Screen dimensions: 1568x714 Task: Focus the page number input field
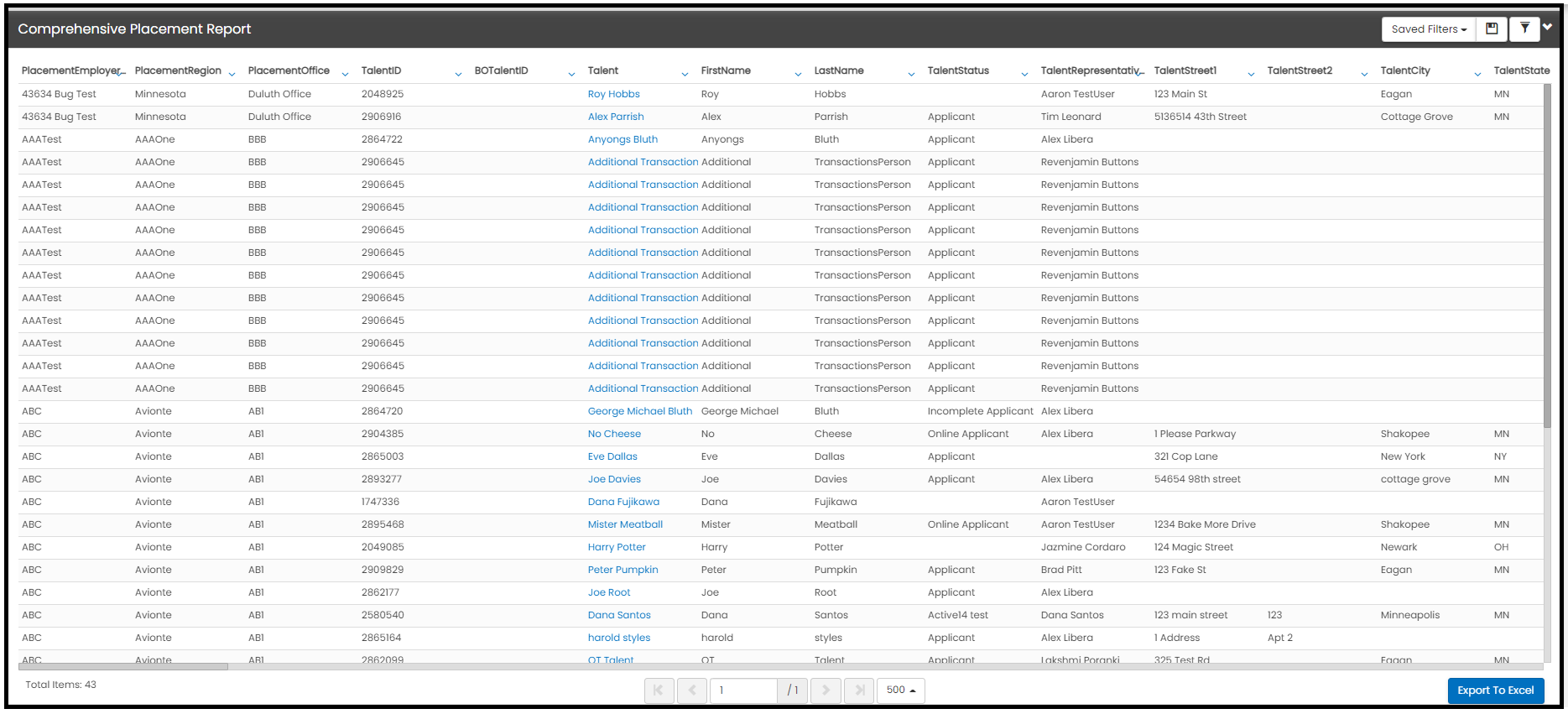tap(743, 691)
